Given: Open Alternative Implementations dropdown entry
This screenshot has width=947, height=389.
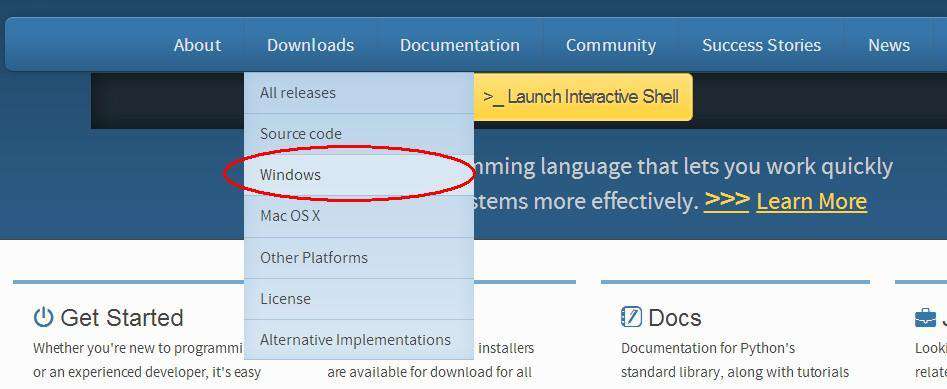Looking at the screenshot, I should [x=359, y=339].
